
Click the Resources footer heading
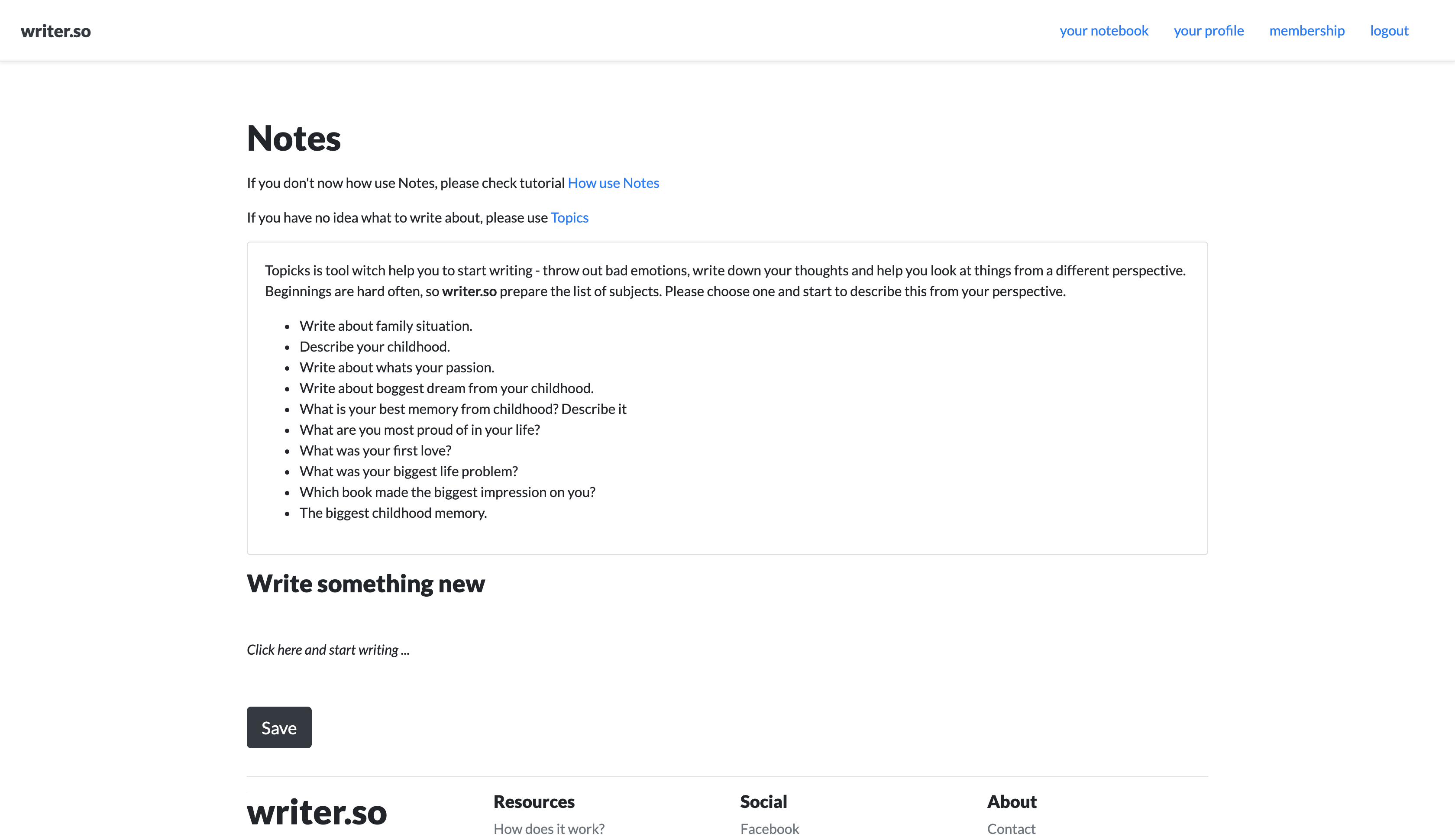point(533,801)
